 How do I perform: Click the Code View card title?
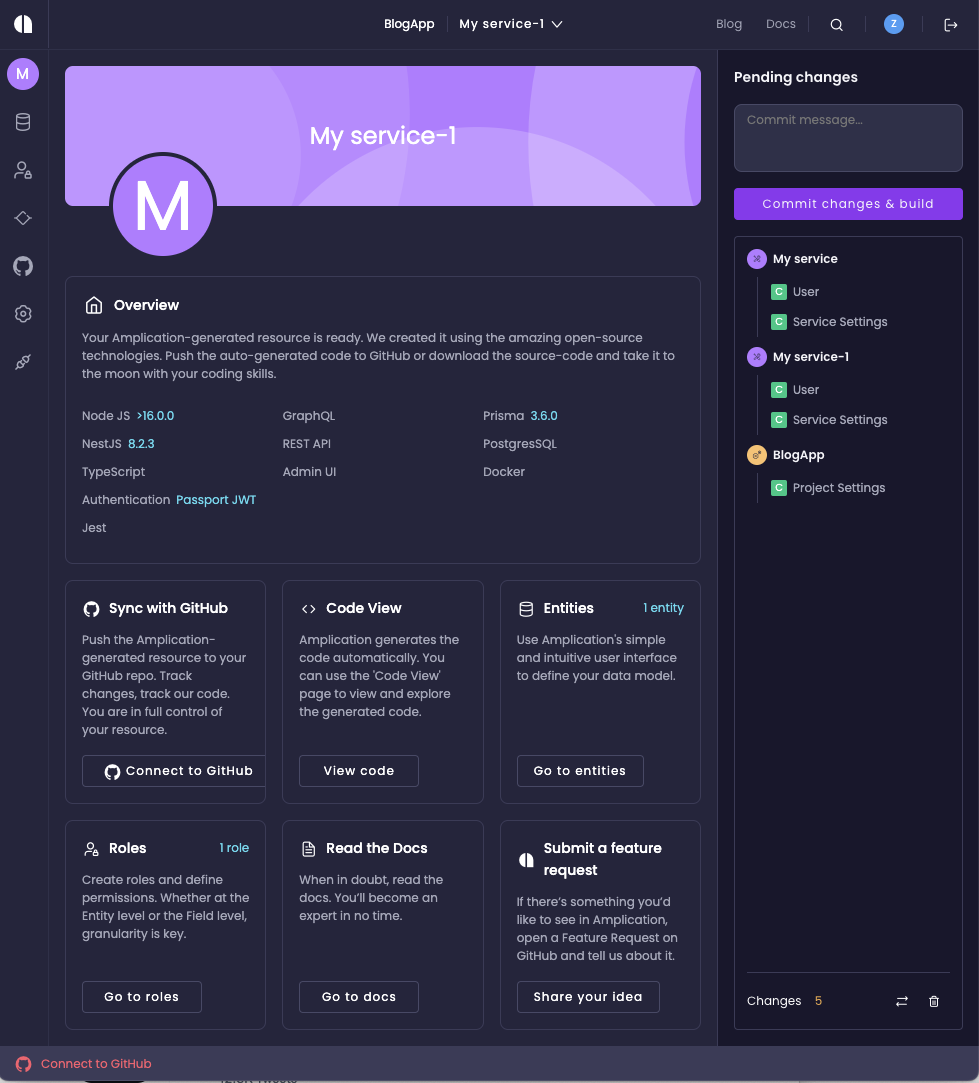pyautogui.click(x=363, y=608)
